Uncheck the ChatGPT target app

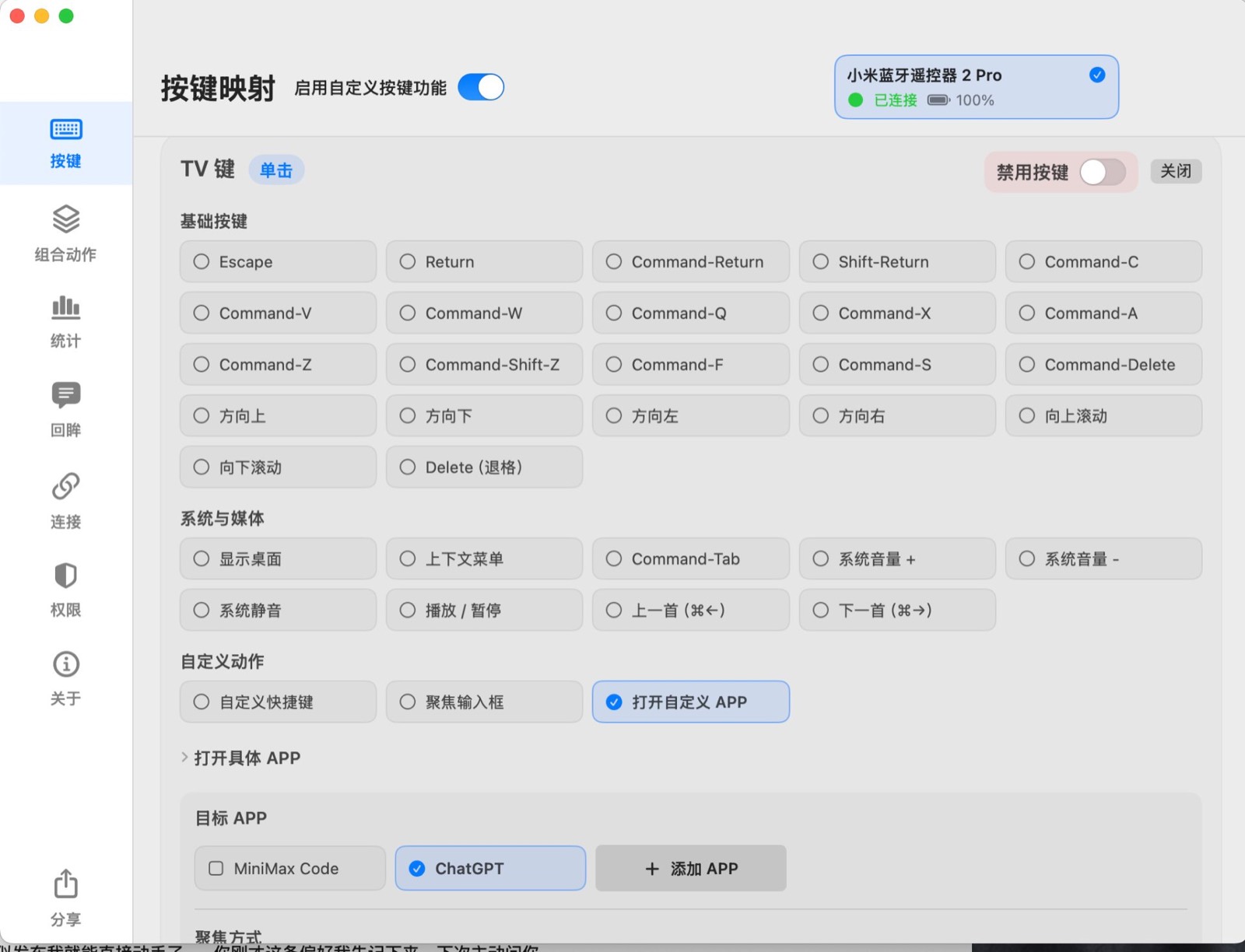click(490, 868)
